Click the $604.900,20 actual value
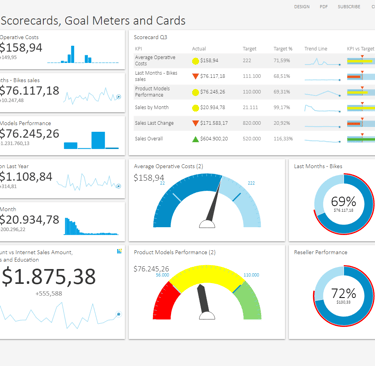 click(214, 139)
